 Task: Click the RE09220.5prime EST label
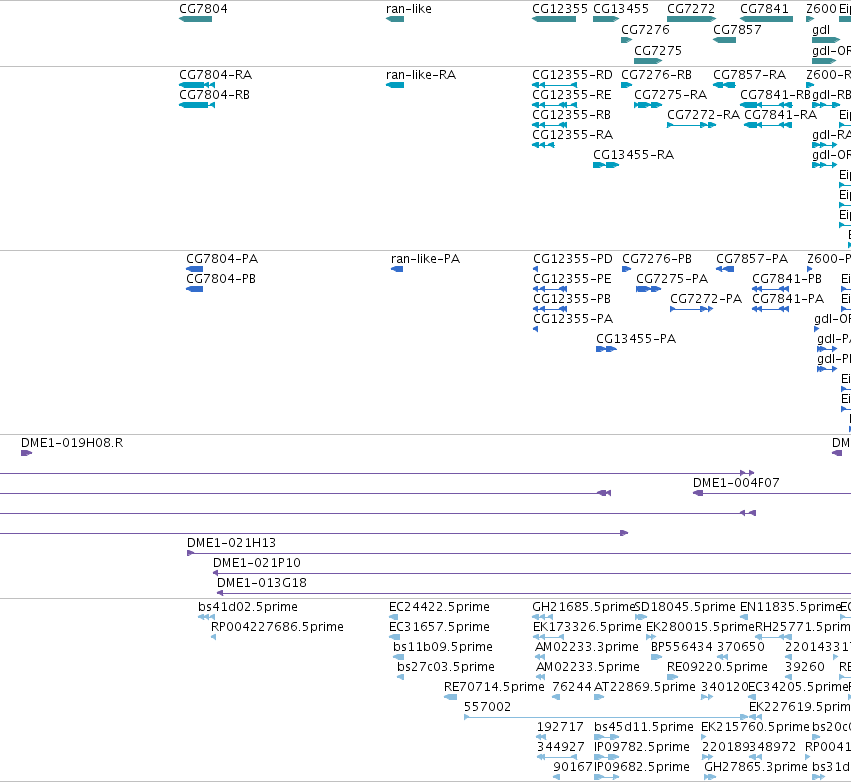coord(717,666)
